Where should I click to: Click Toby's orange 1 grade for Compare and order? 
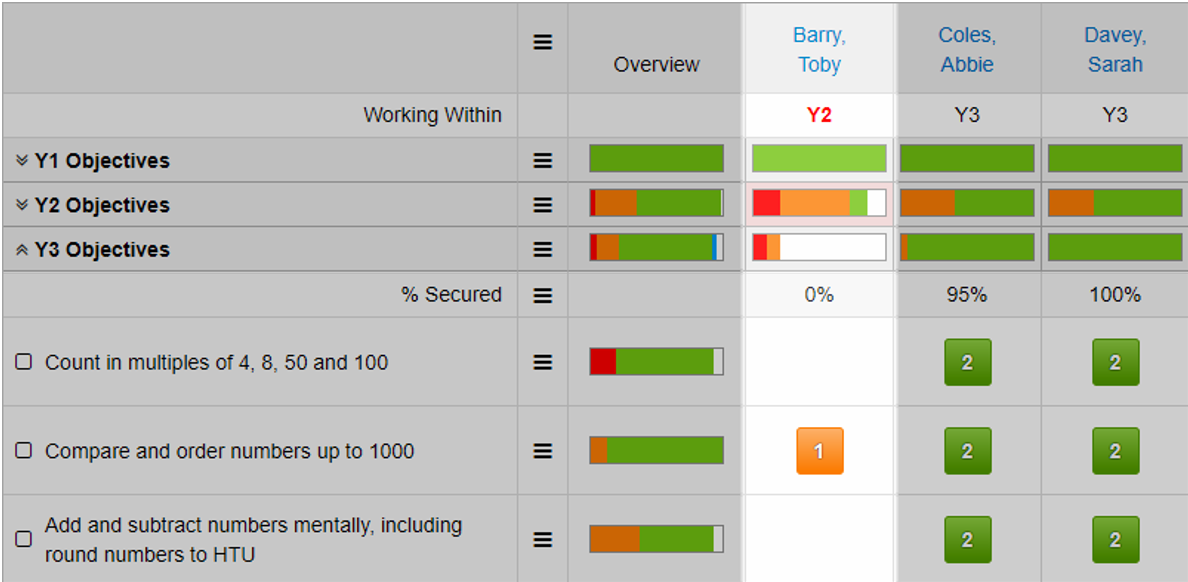[819, 451]
